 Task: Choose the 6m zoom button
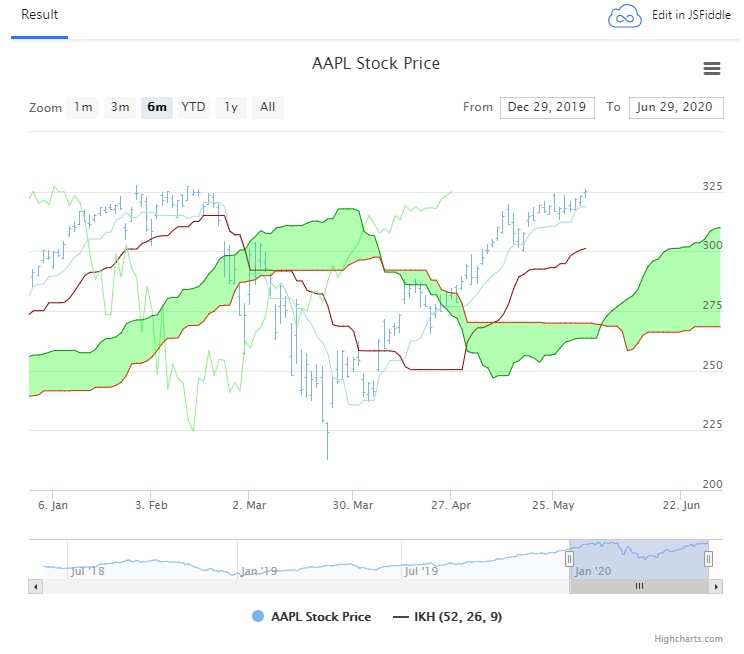point(157,107)
